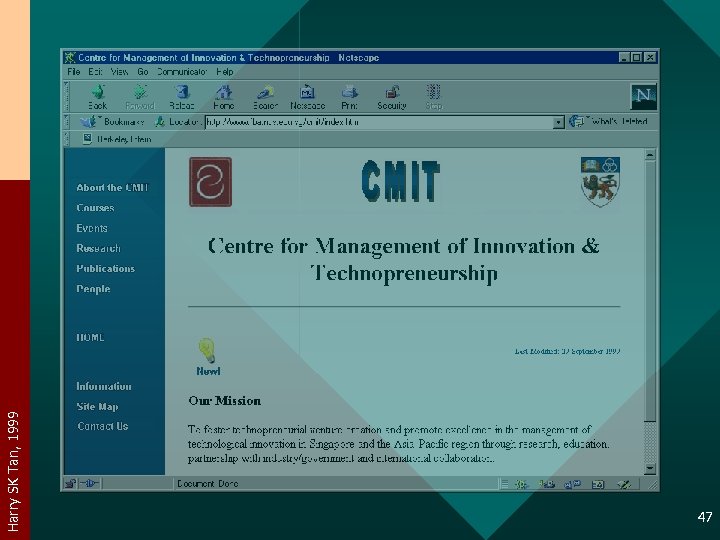Screen dimensions: 720x540
Task: Open the Contact Us link
Action: [x=103, y=426]
